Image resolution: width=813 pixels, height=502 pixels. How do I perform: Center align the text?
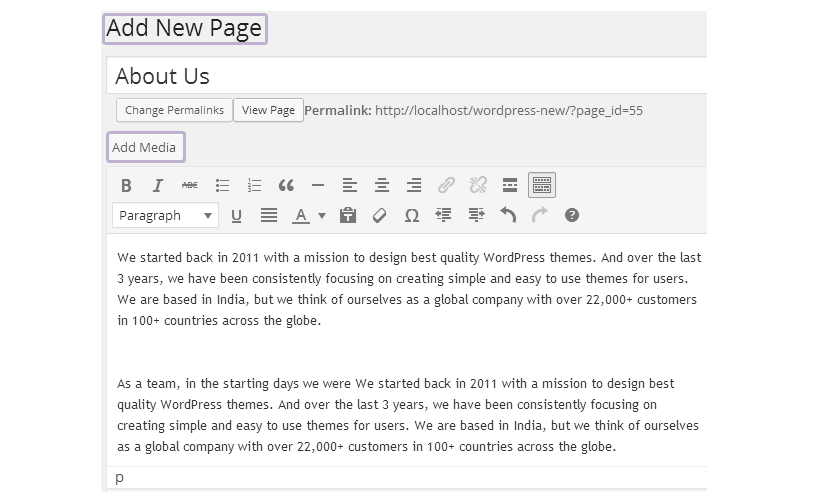tap(382, 185)
